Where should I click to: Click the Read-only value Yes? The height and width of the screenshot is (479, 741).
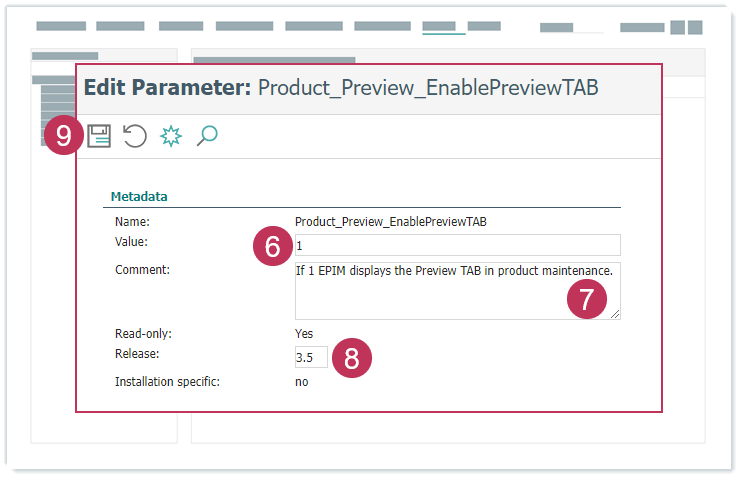click(x=304, y=334)
